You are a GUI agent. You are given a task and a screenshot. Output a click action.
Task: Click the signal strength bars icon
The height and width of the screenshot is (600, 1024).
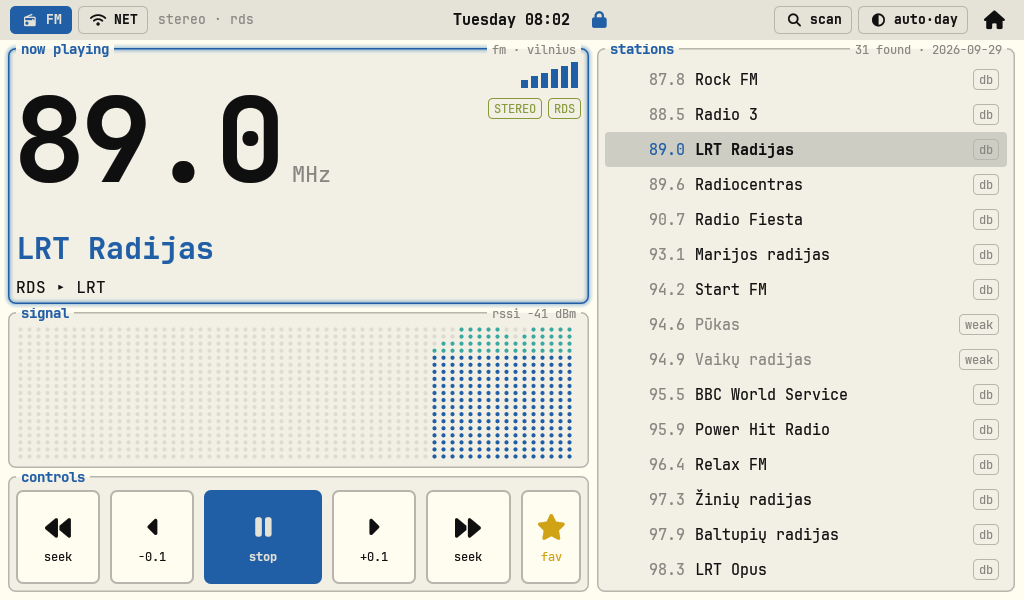coord(549,75)
